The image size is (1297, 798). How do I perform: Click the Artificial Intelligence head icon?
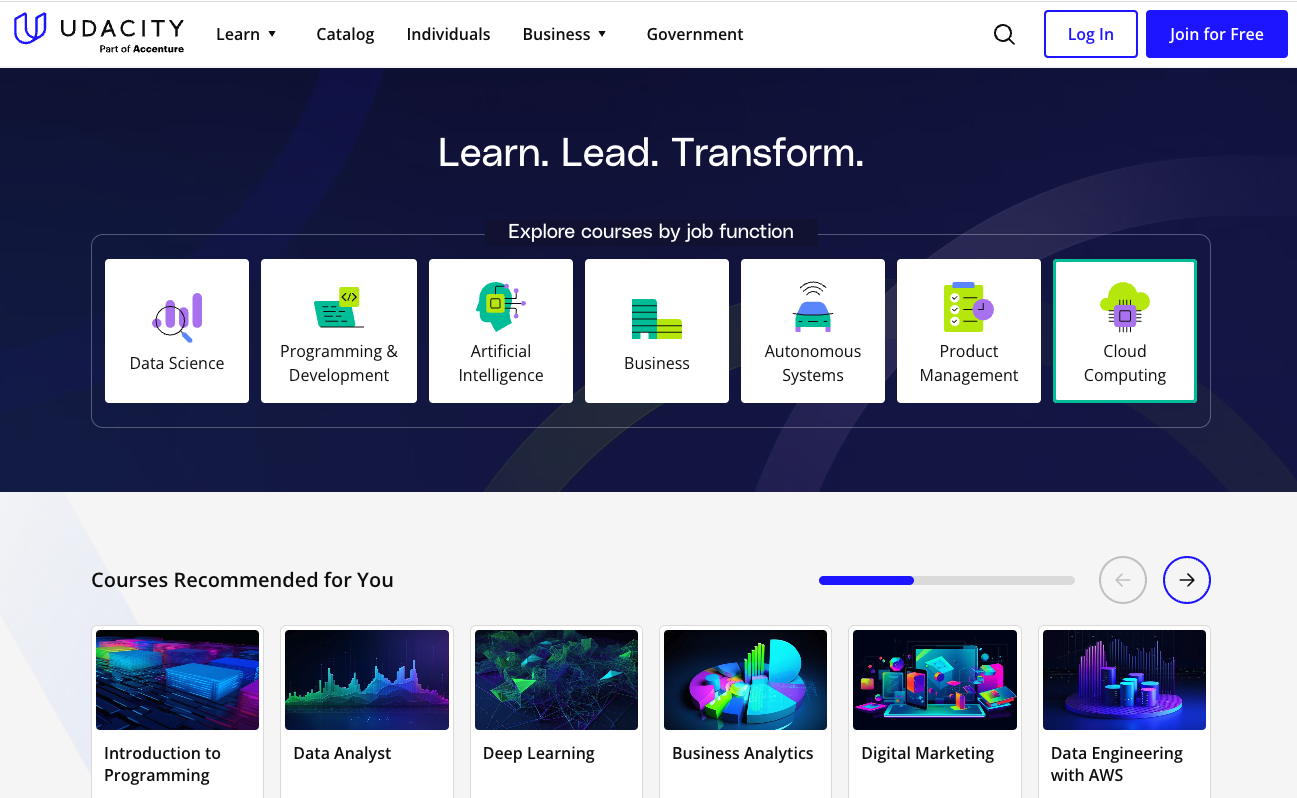[500, 306]
